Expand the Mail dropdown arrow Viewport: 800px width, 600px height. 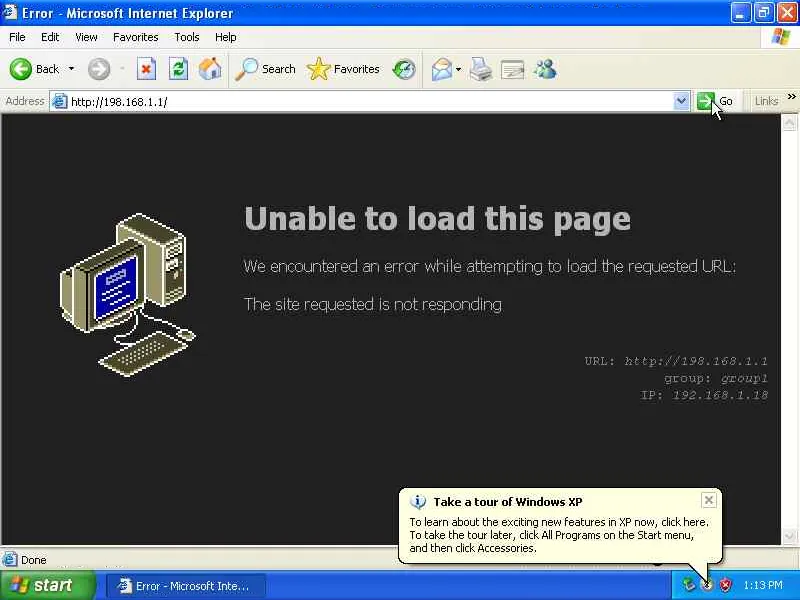pos(458,69)
